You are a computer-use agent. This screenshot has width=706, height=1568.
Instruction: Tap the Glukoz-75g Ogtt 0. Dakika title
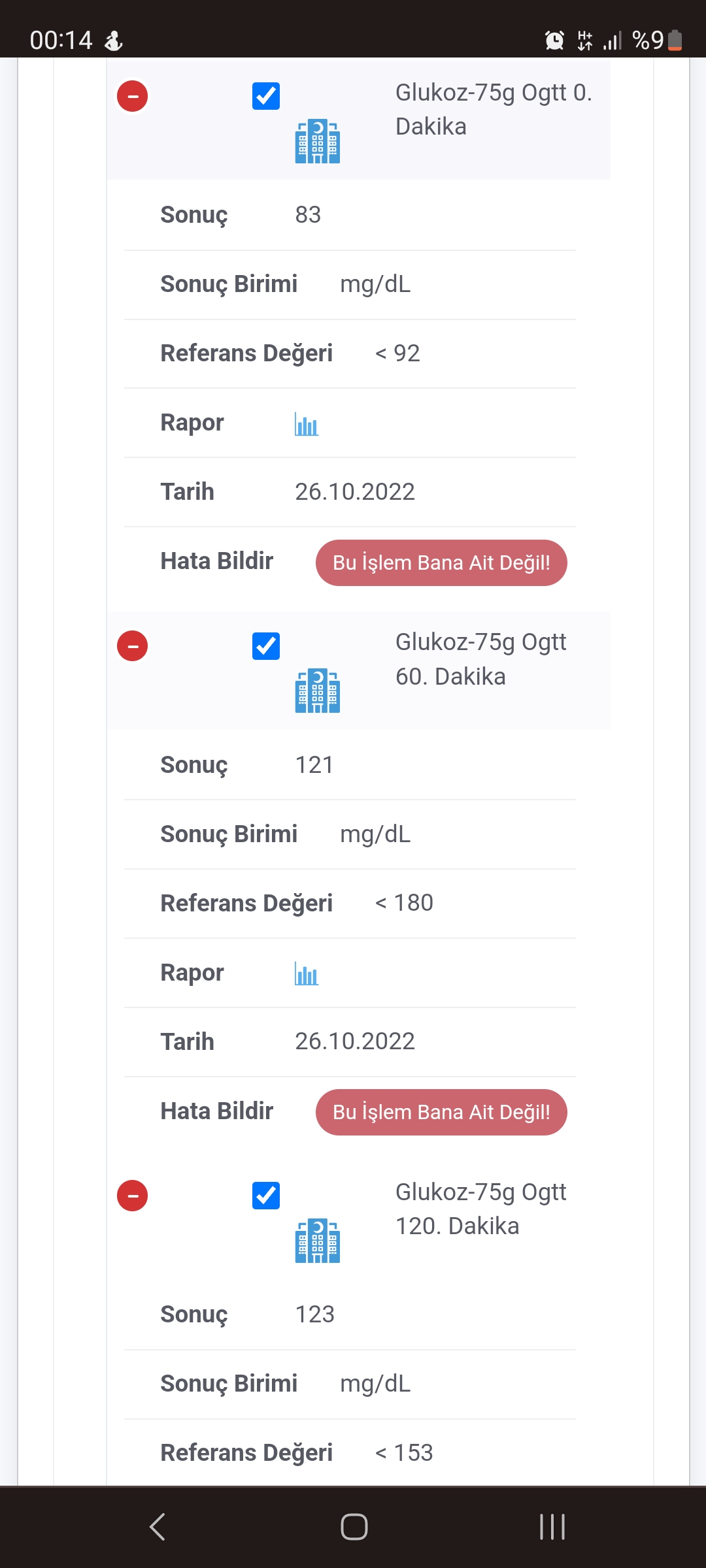494,109
